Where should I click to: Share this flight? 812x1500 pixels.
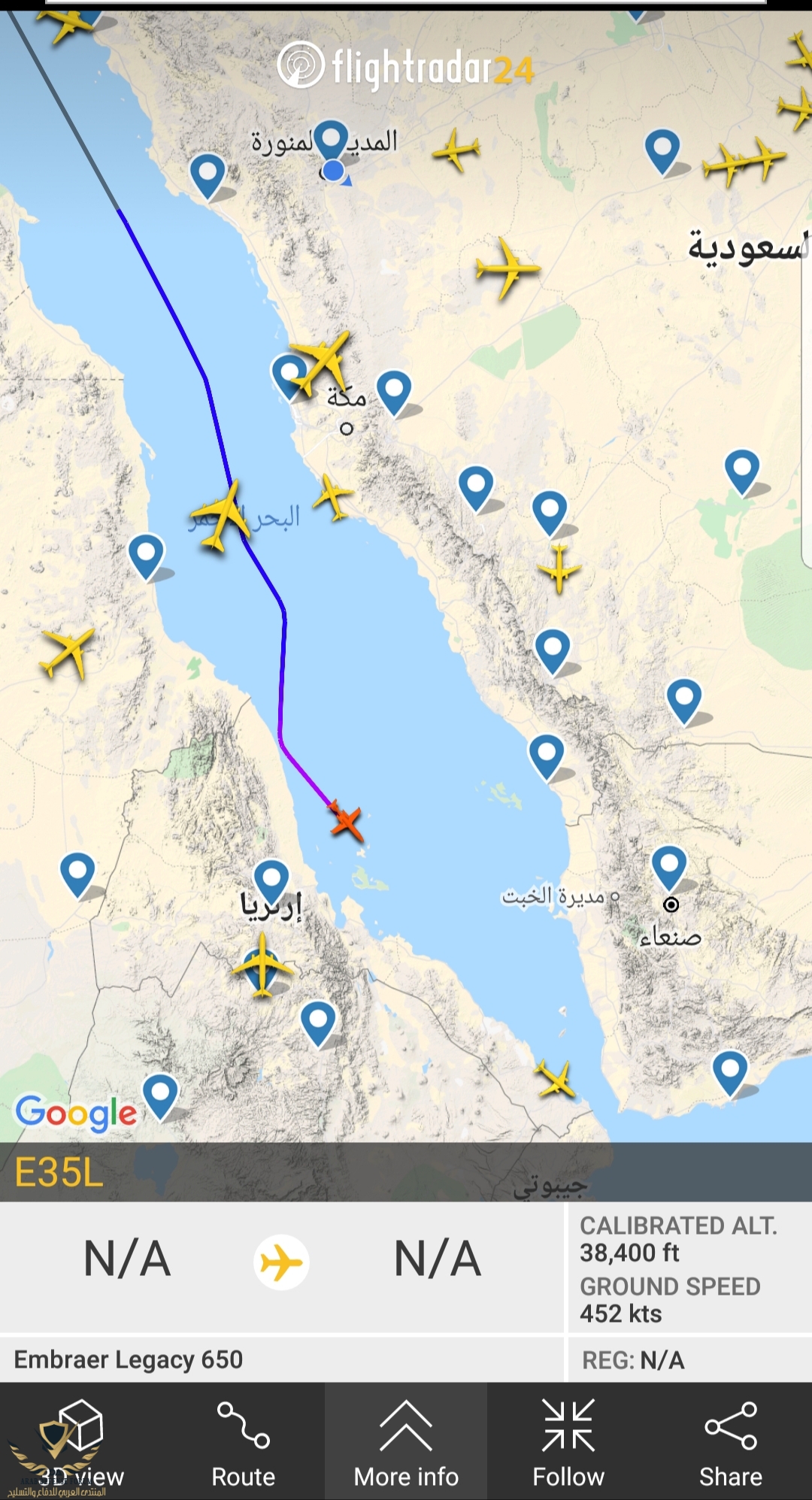click(x=731, y=1443)
